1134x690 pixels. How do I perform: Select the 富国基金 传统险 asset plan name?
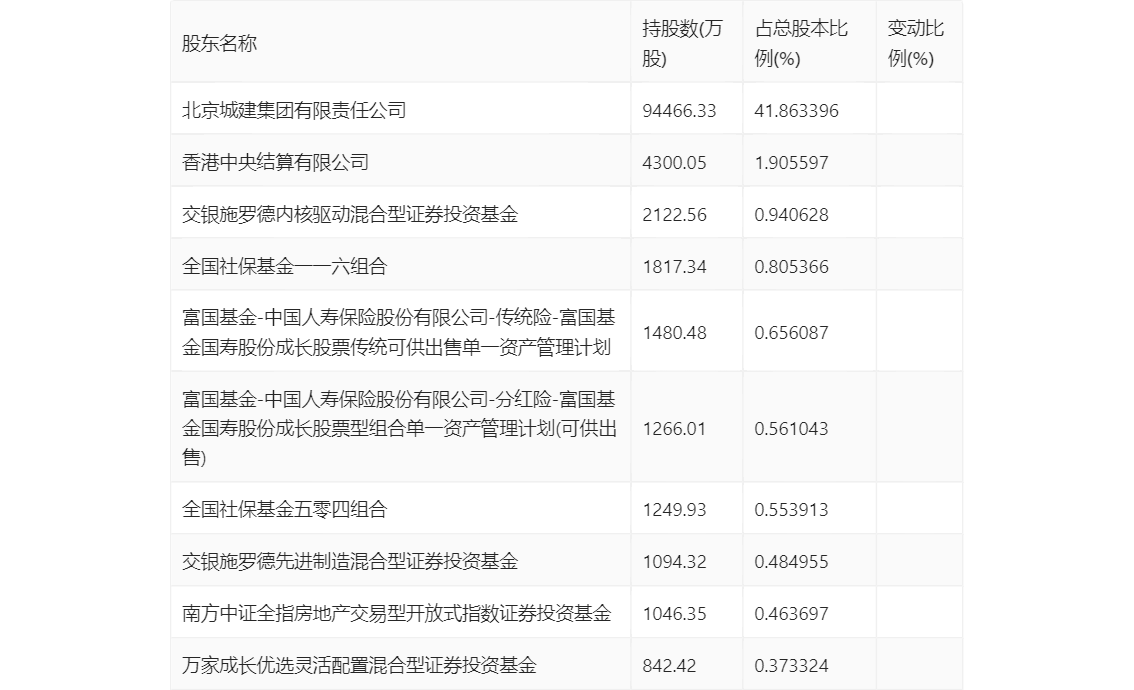[x=398, y=333]
